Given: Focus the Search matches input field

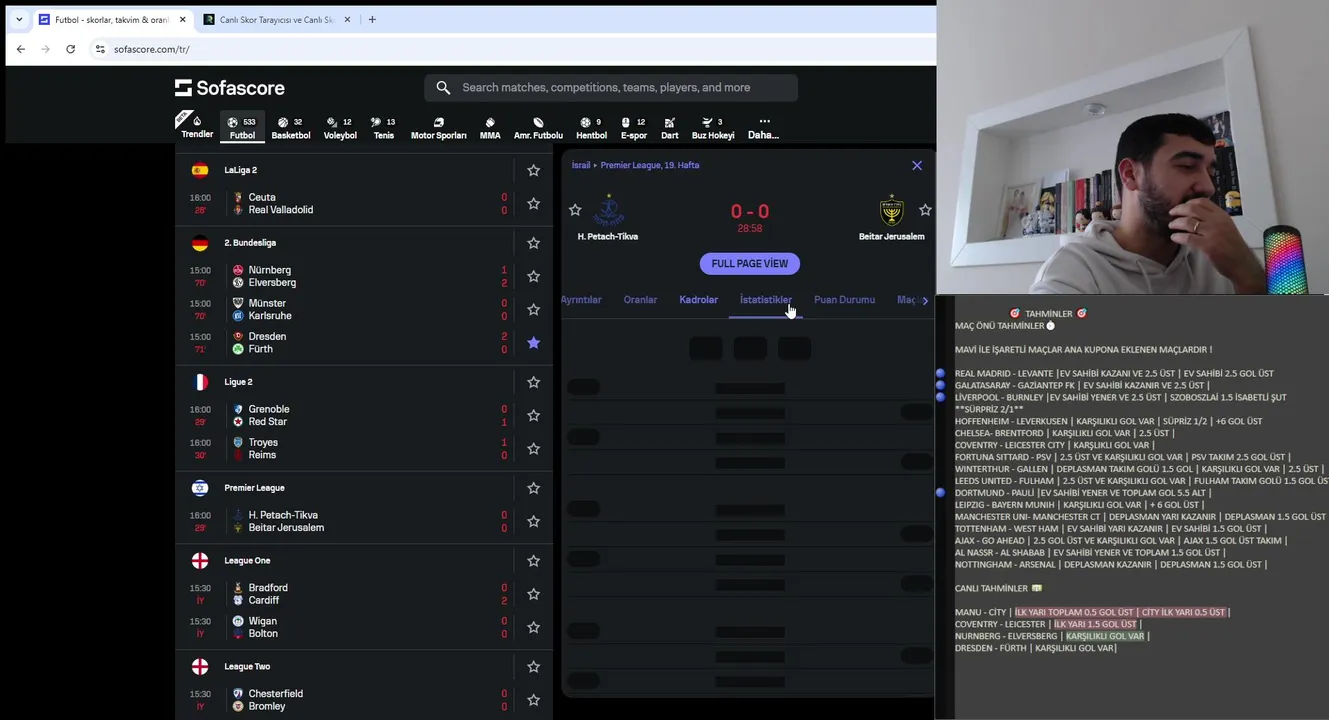Looking at the screenshot, I should point(611,88).
